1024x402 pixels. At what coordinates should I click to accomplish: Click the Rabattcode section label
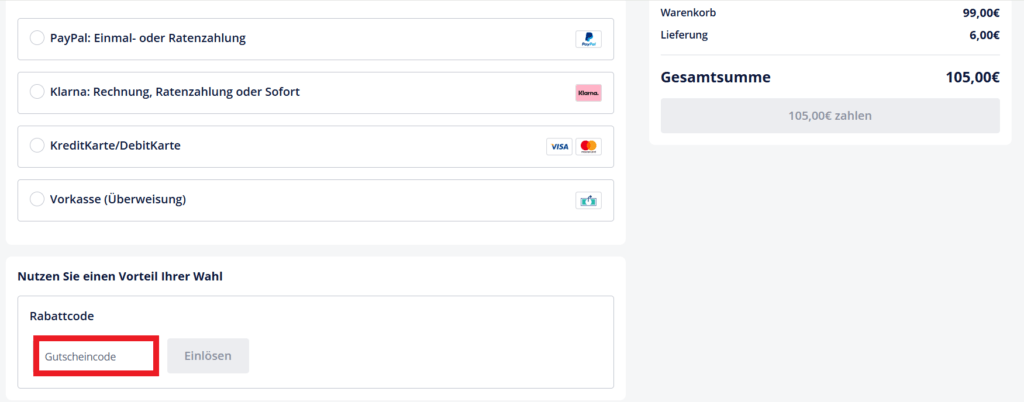tap(62, 316)
